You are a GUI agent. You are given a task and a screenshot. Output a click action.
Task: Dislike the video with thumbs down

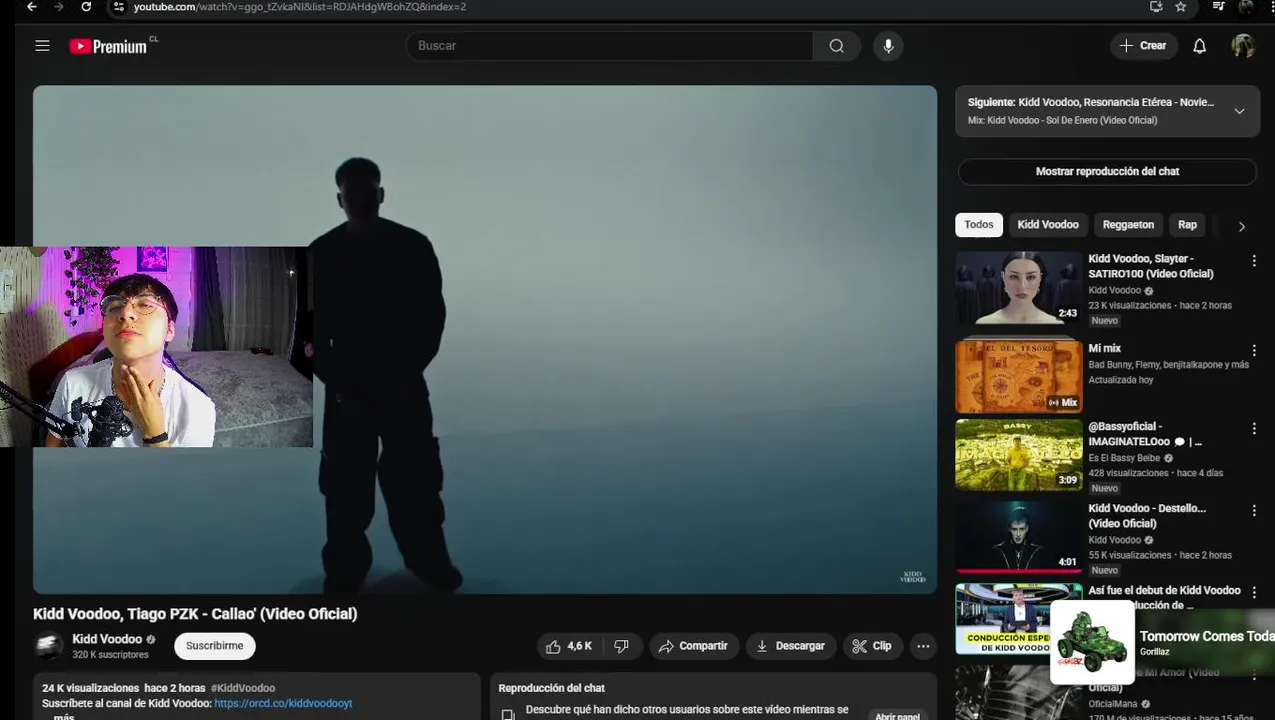tap(621, 646)
